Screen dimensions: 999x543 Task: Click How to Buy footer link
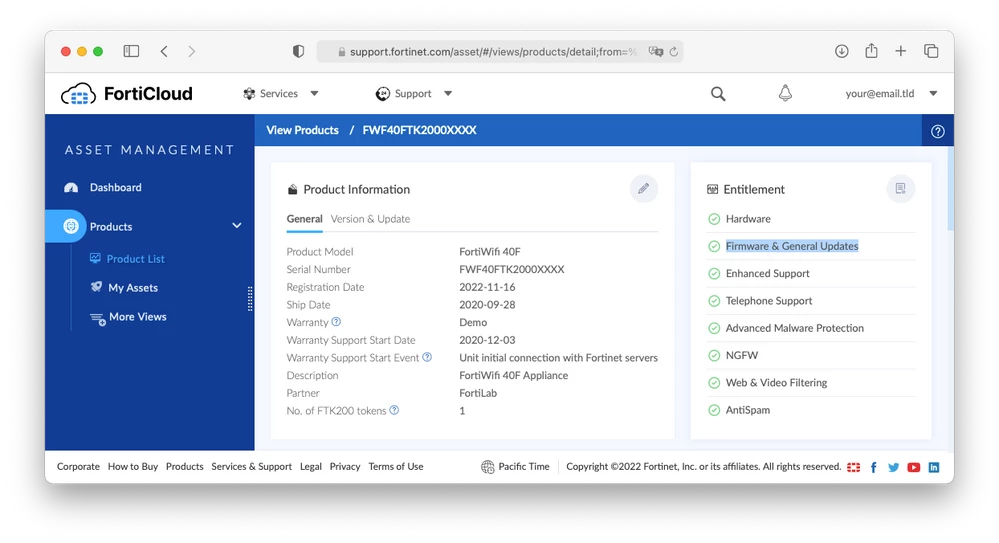pos(133,467)
